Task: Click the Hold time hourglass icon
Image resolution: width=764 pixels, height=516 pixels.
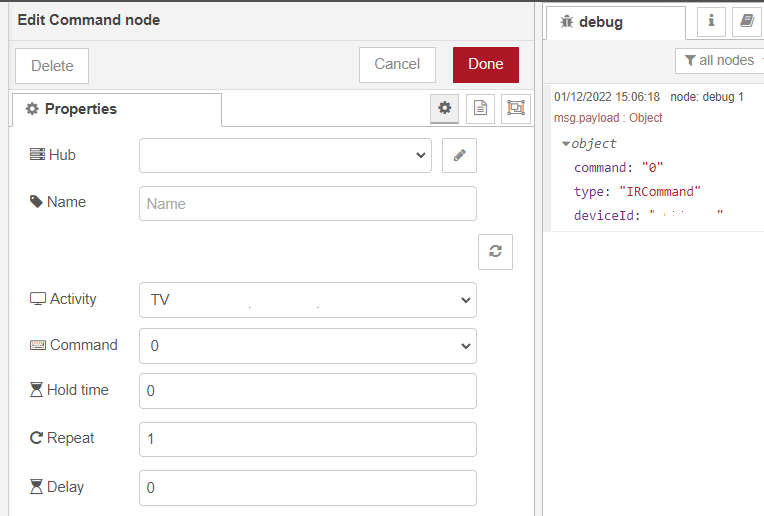Action: pos(36,389)
